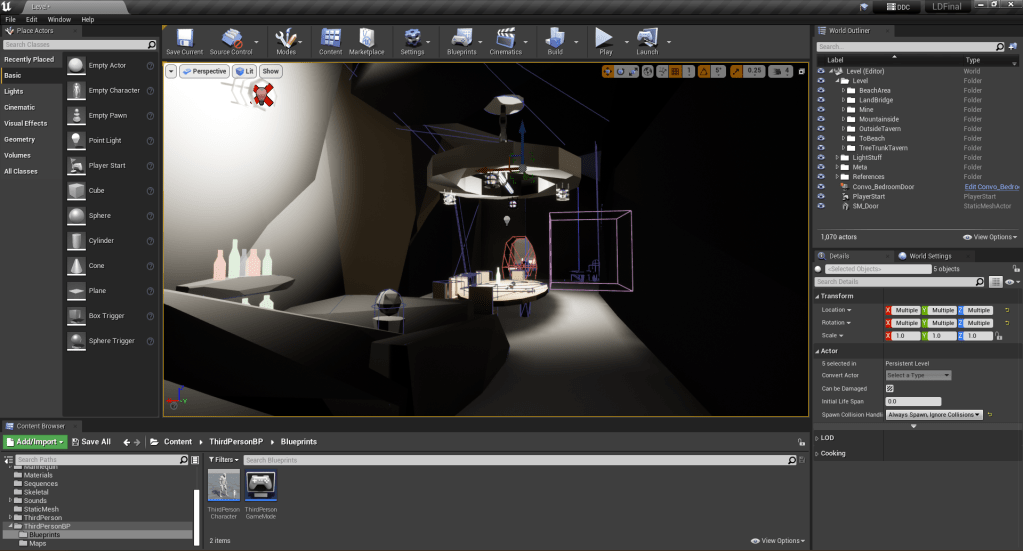
Task: Open the Convert Actor type dropdown
Action: pos(918,375)
